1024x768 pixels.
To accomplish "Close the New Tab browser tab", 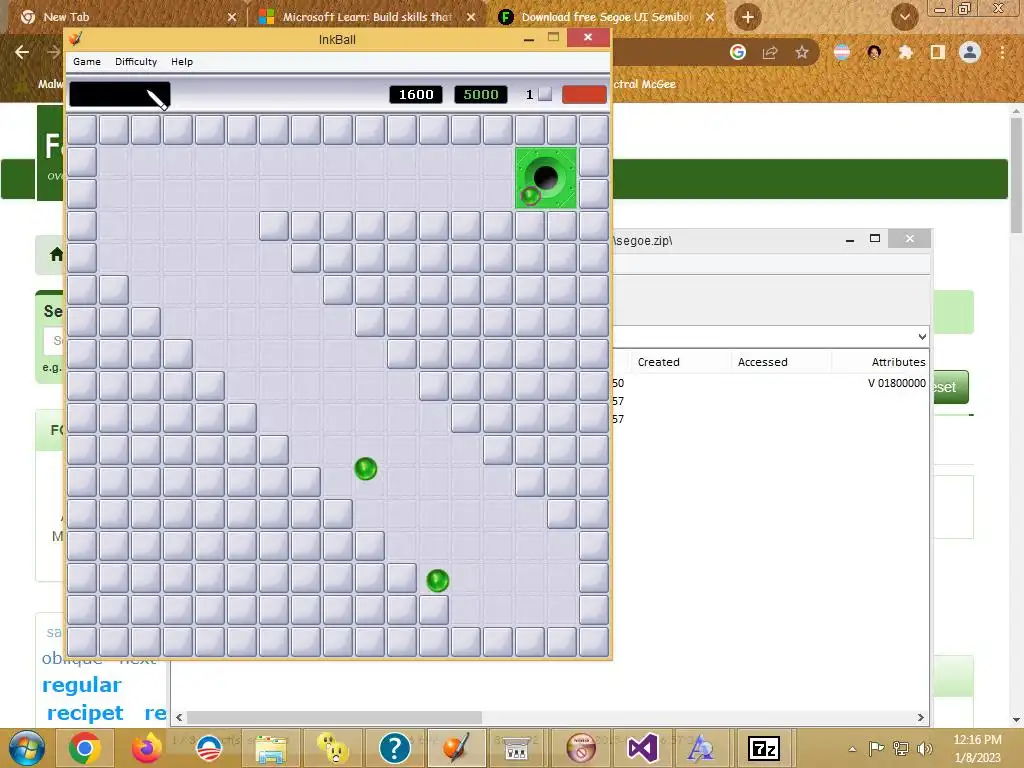I will point(232,17).
